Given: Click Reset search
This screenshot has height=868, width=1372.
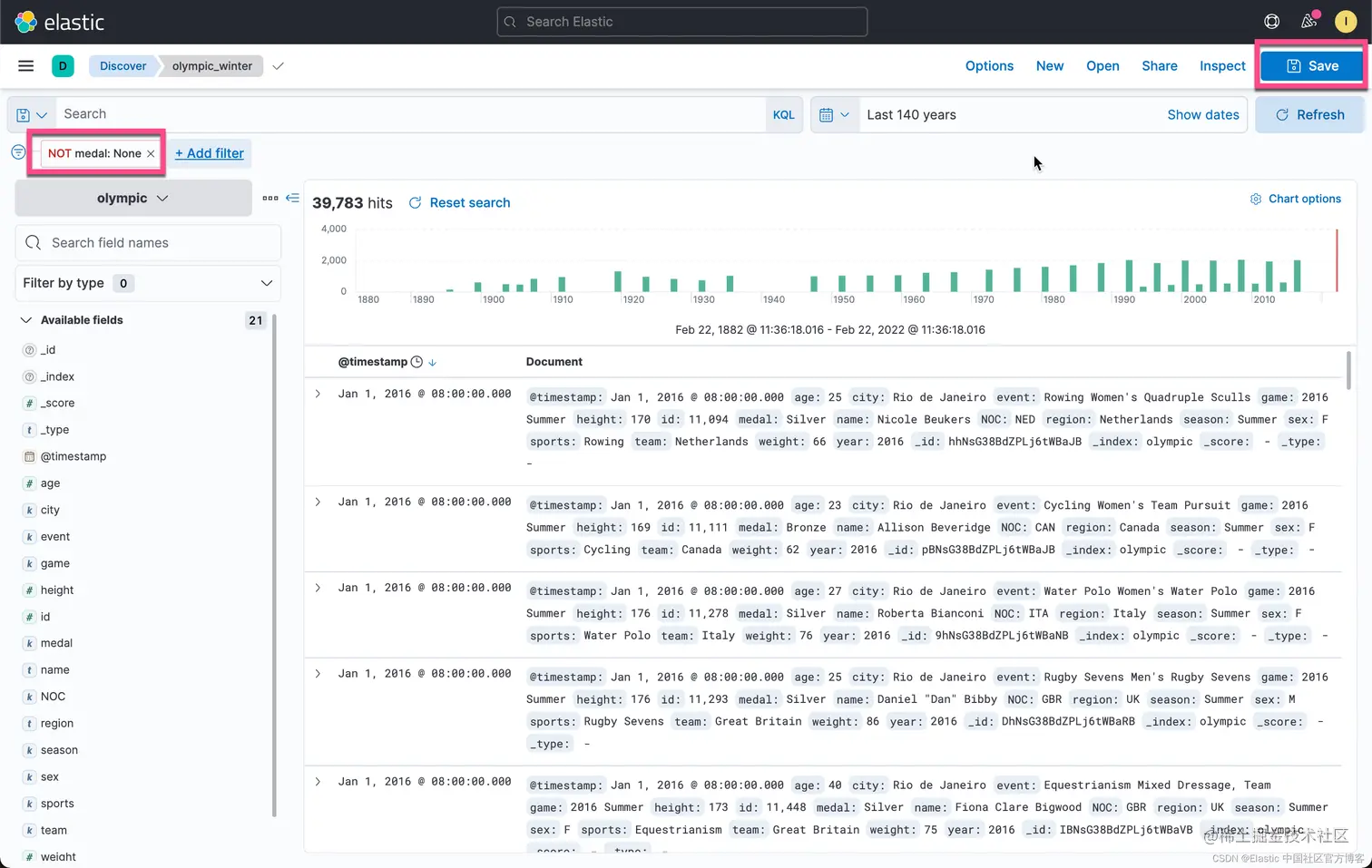Looking at the screenshot, I should 460,203.
